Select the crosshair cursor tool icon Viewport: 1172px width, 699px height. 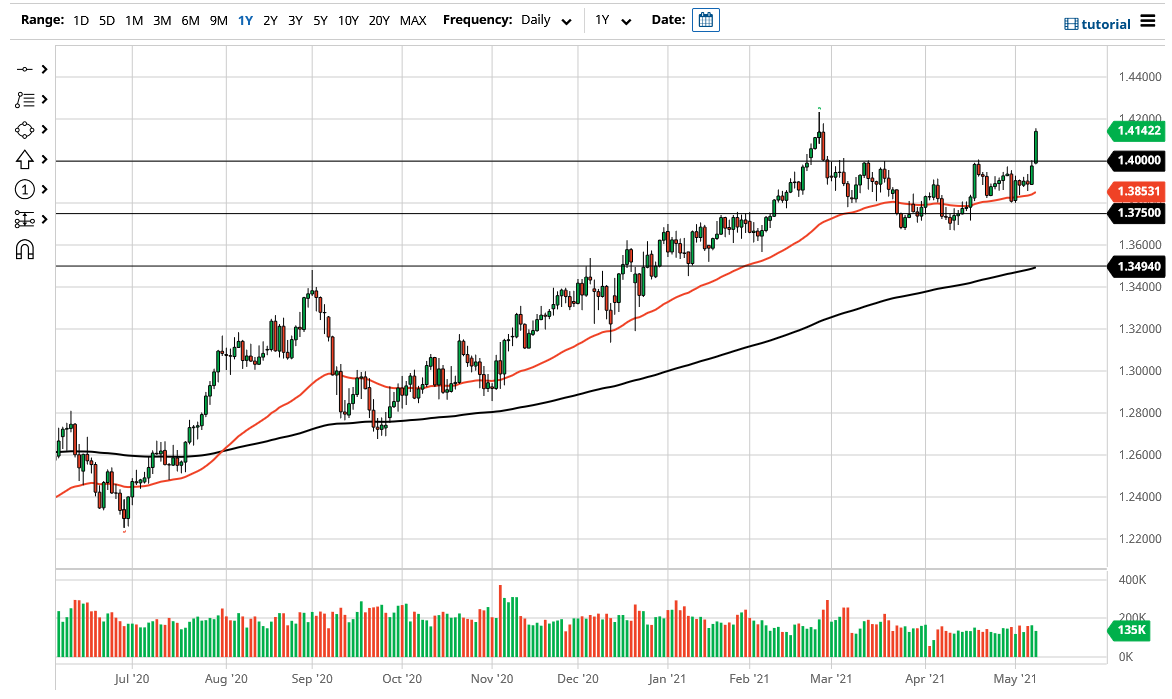click(x=25, y=70)
